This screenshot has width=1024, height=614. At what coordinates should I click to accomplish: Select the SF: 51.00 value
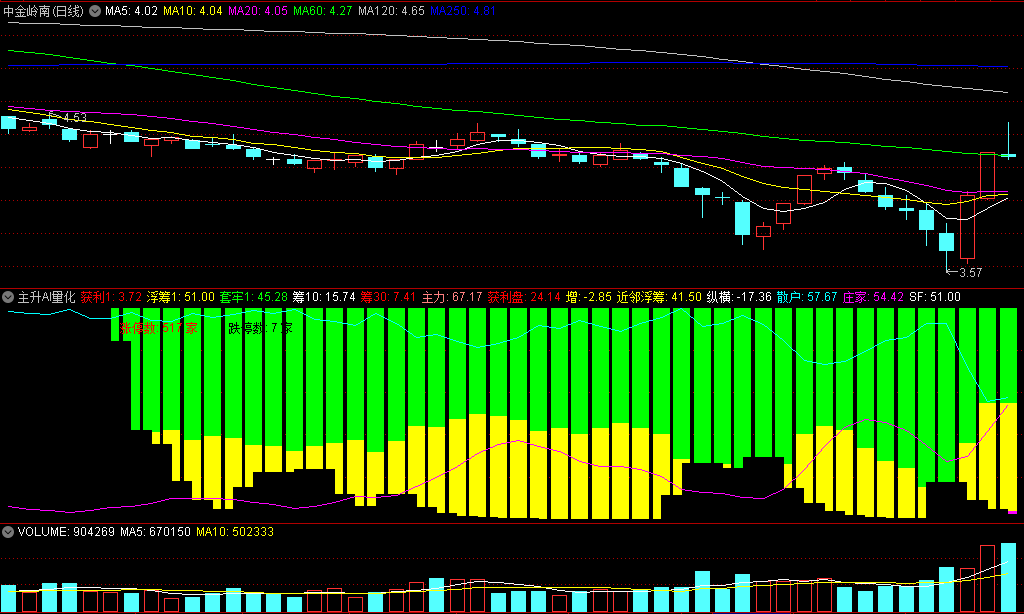tap(935, 297)
